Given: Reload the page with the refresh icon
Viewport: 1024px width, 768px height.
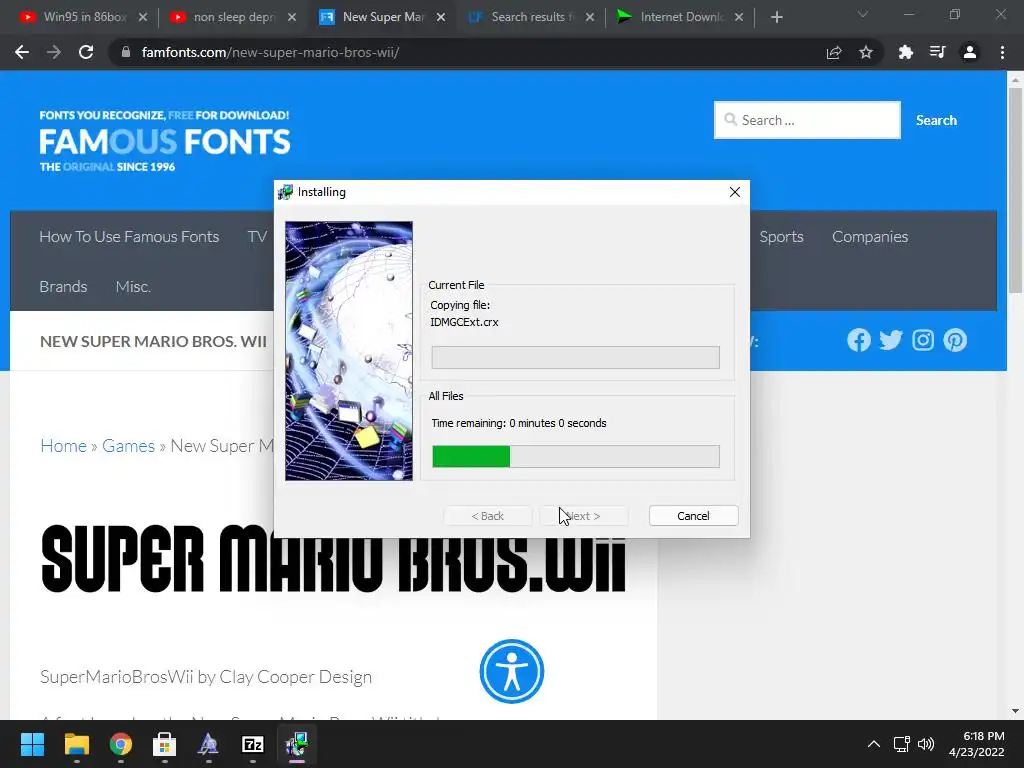Looking at the screenshot, I should tap(86, 52).
